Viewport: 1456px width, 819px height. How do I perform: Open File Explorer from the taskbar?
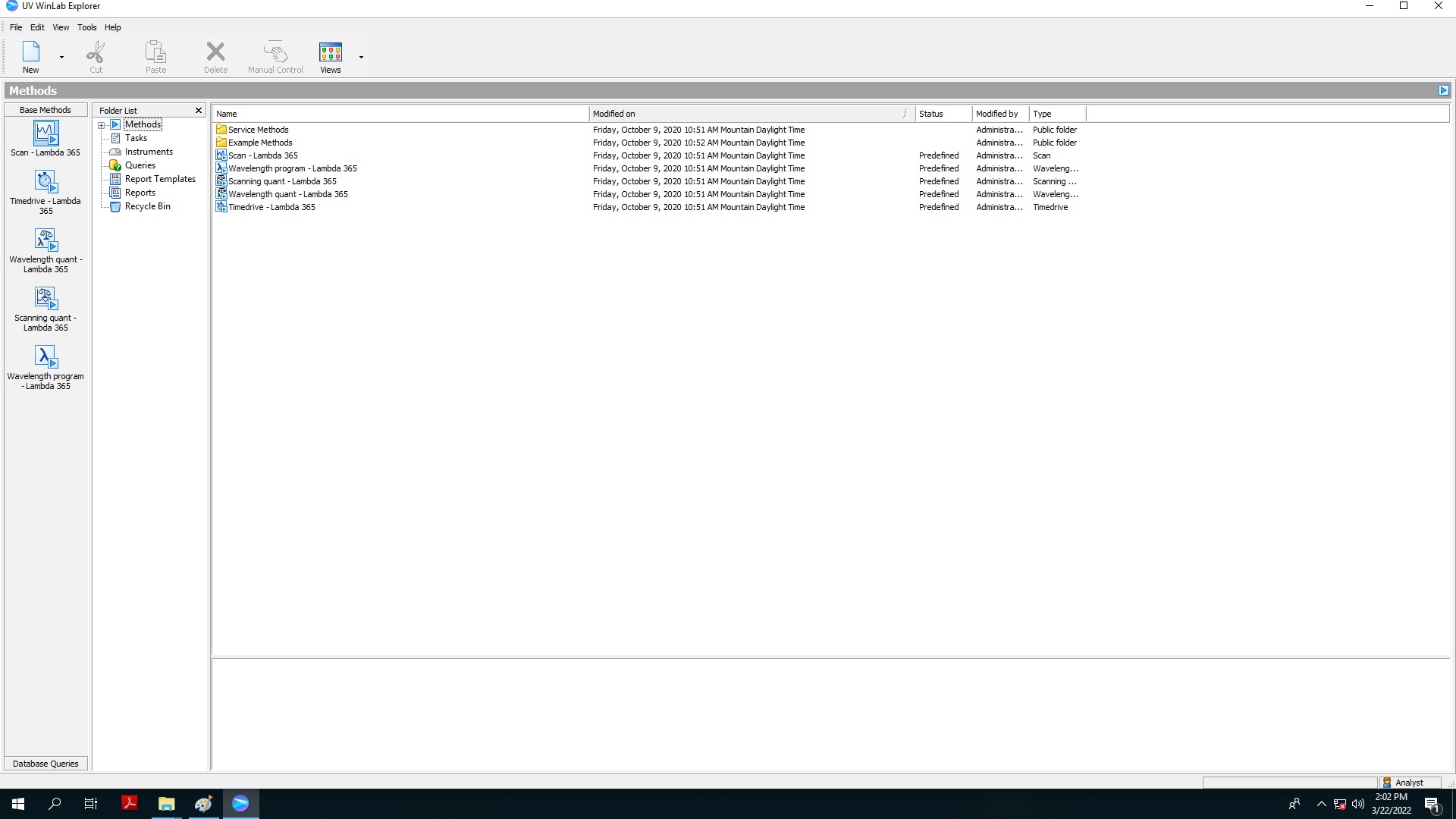pos(166,804)
